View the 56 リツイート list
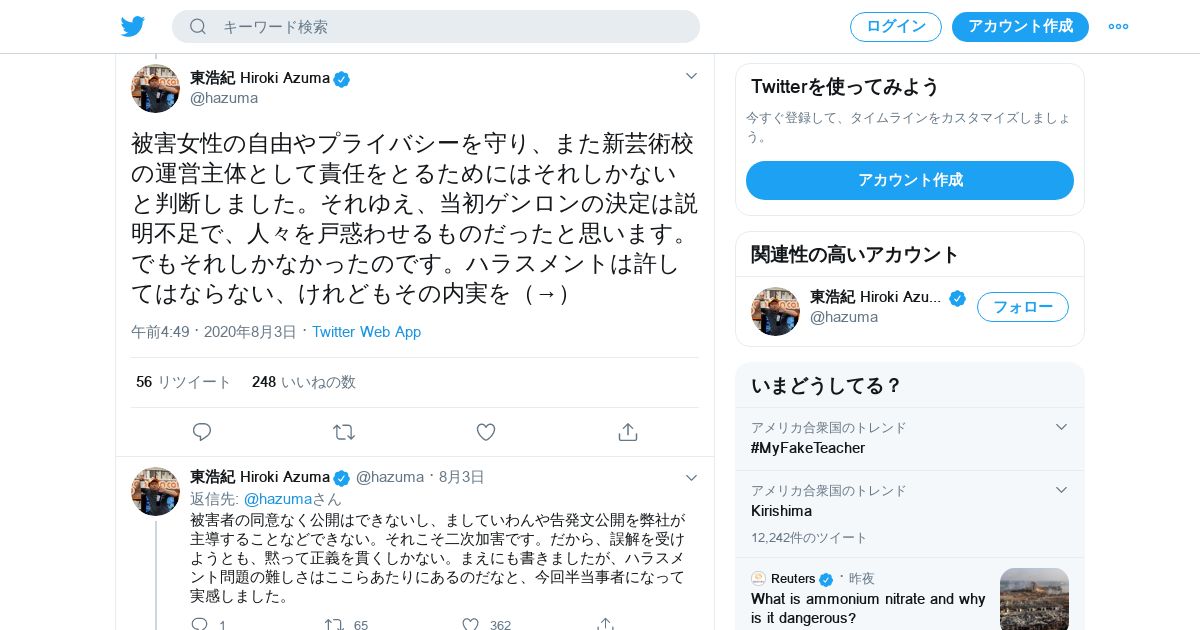This screenshot has height=630, width=1200. point(183,382)
